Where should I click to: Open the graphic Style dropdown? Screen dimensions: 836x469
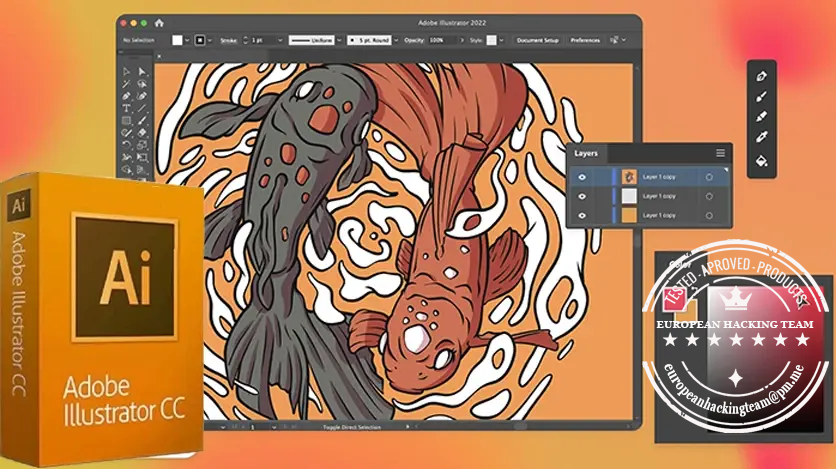(501, 41)
